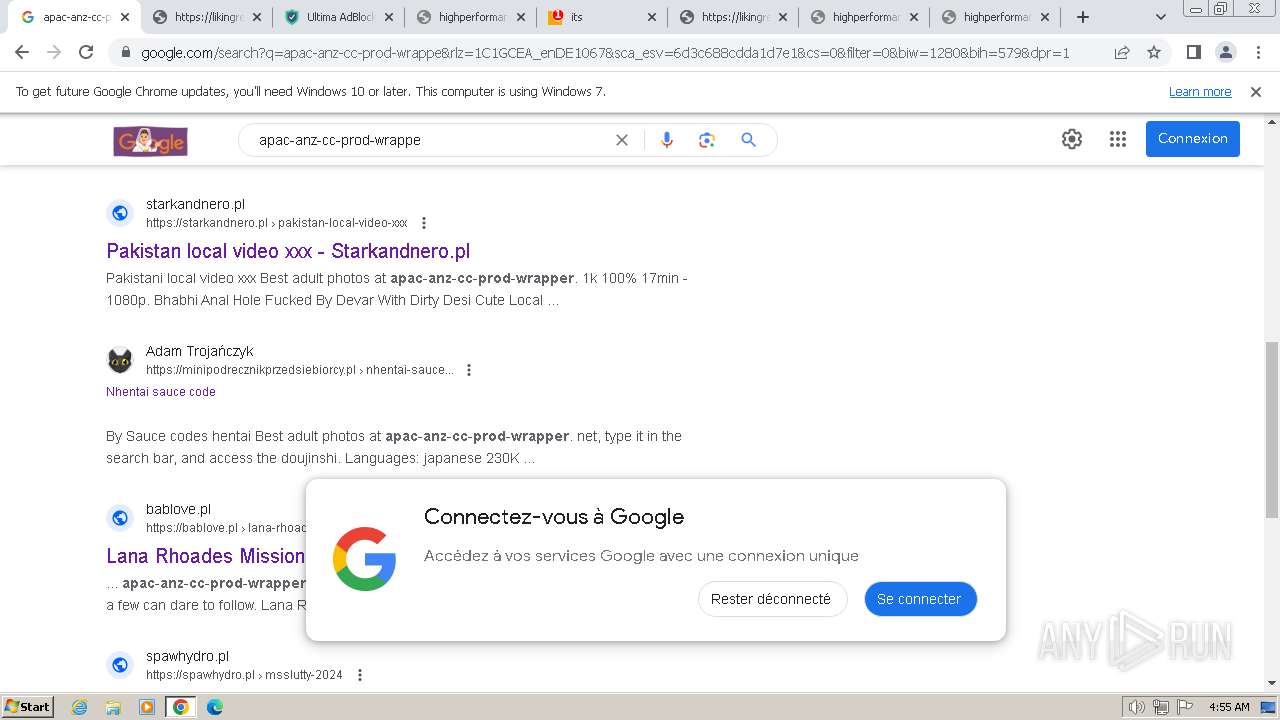Open the browser side panel icon
The height and width of the screenshot is (720, 1280).
pos(1193,52)
